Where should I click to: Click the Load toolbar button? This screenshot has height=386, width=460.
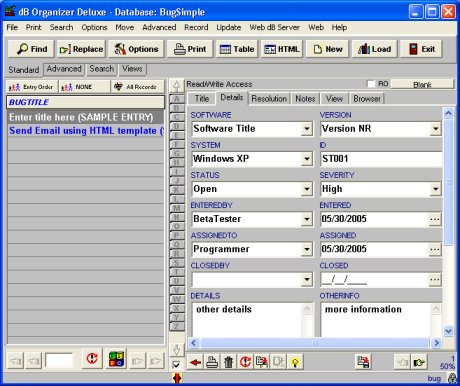point(375,49)
